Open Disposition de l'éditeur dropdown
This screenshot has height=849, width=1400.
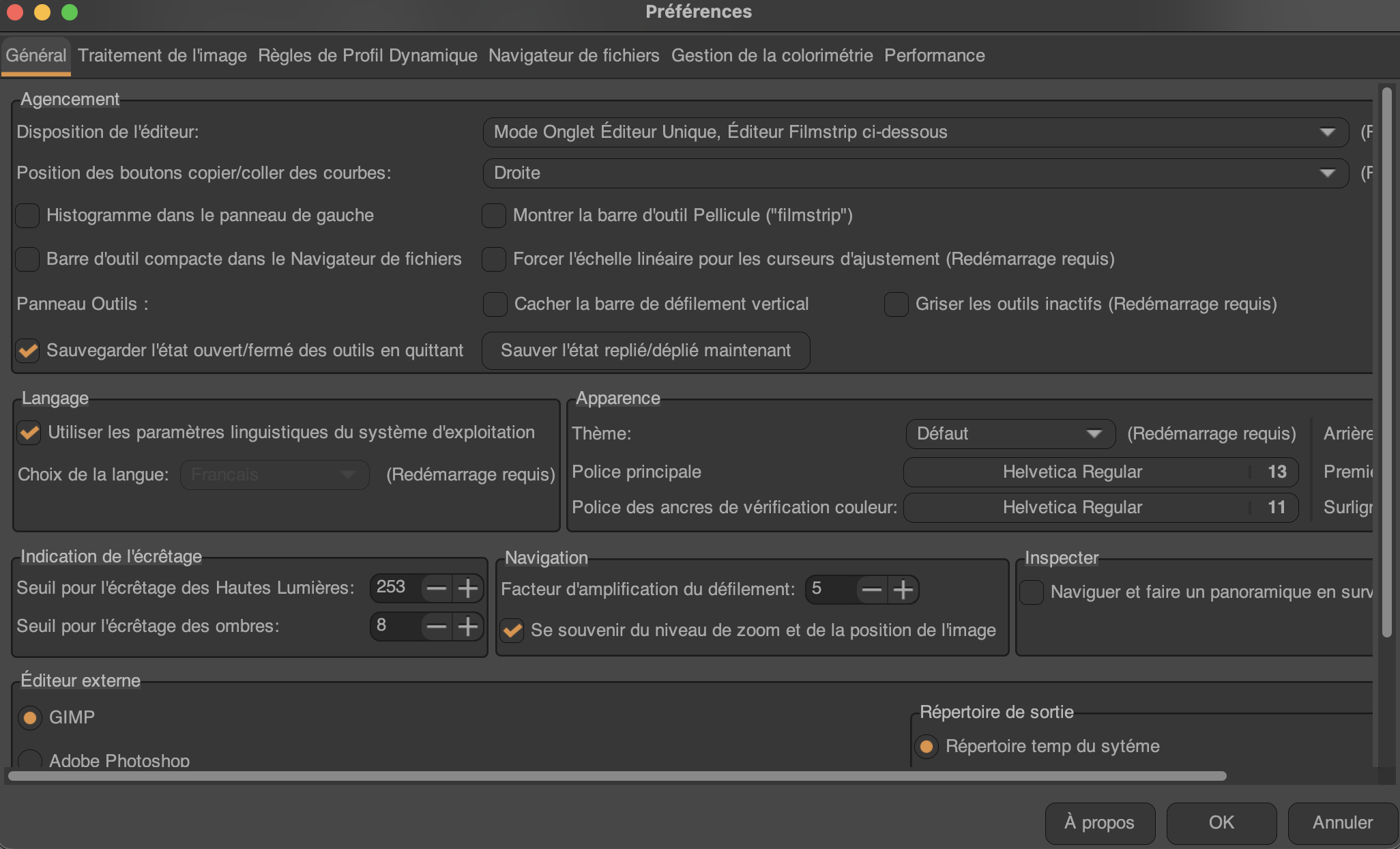tap(916, 132)
